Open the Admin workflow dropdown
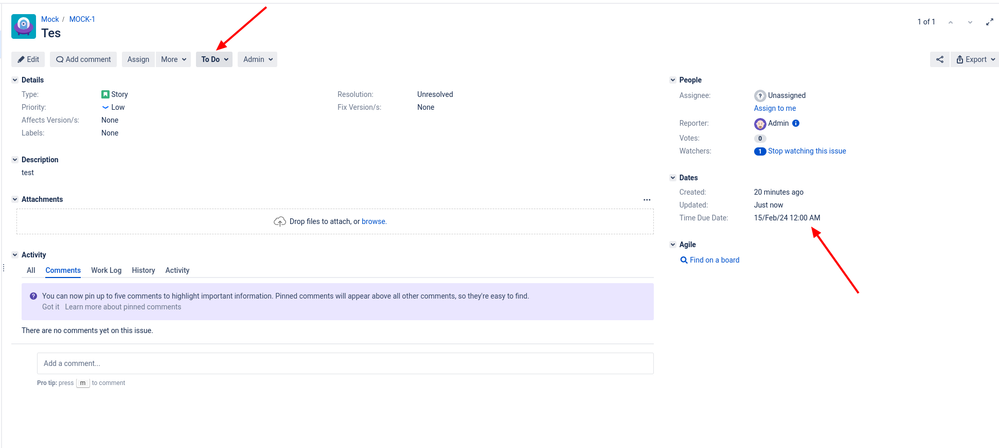The width and height of the screenshot is (999, 448). pos(257,59)
